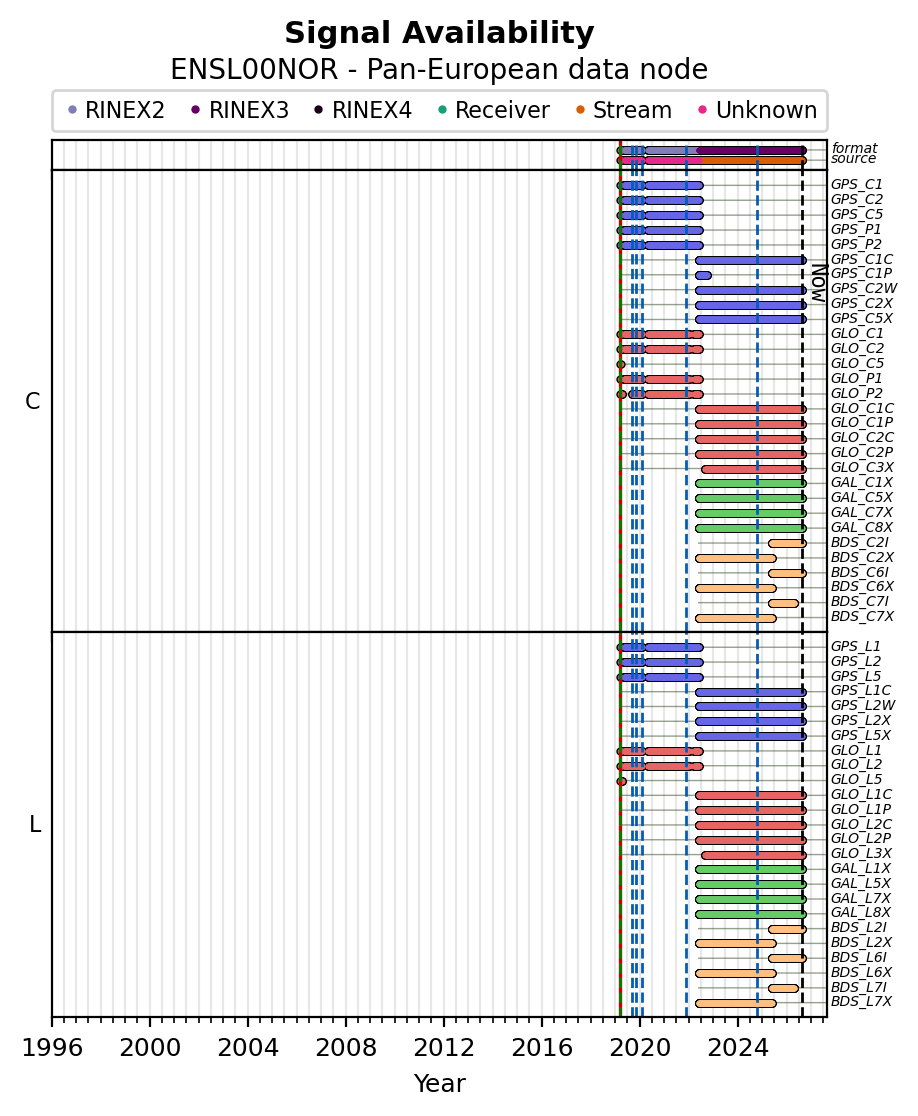This screenshot has width=918, height=1116.
Task: Click the RINEX3 legend marker
Action: 196,110
